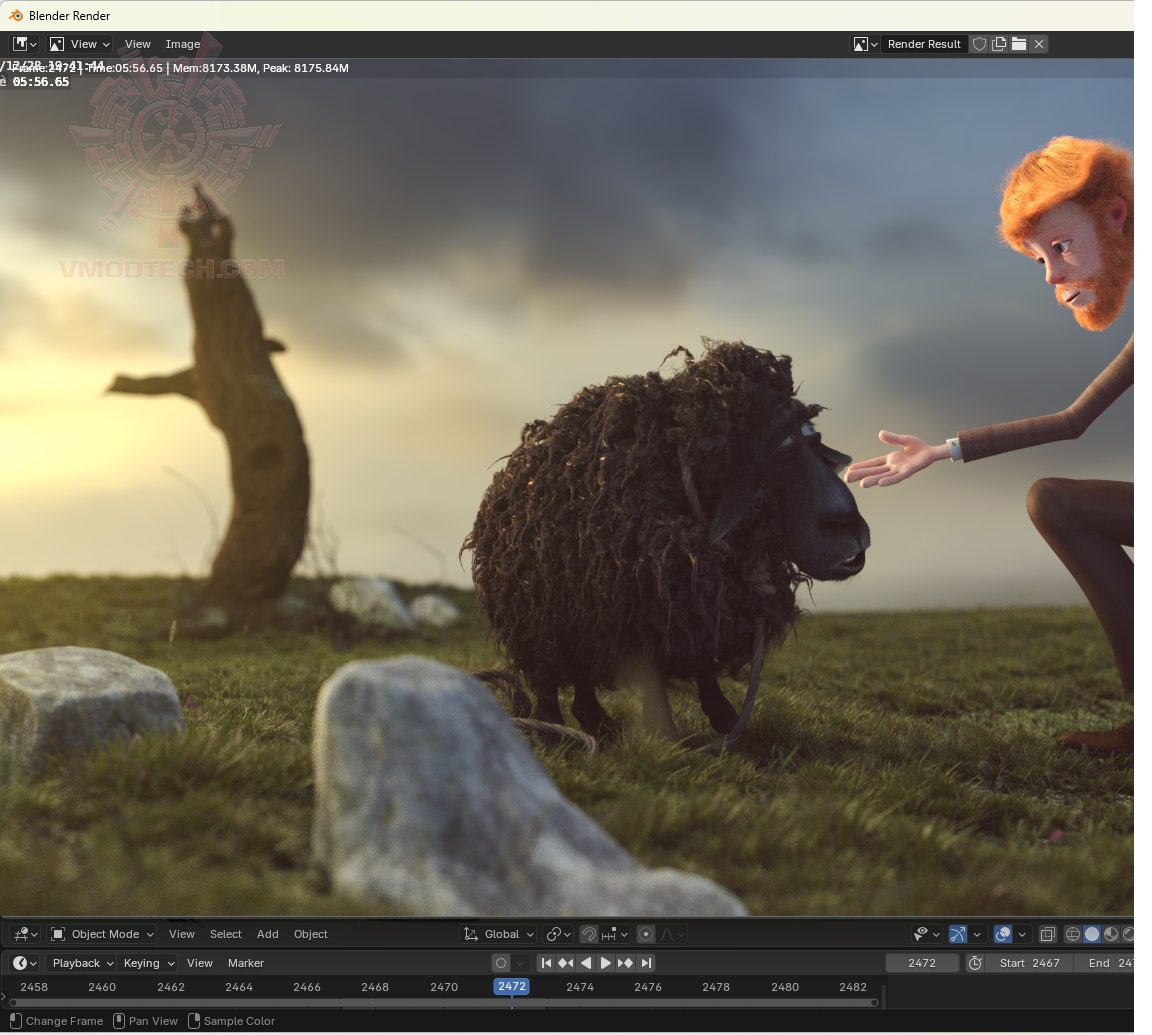Click the Sample Color status hint

click(x=231, y=1020)
